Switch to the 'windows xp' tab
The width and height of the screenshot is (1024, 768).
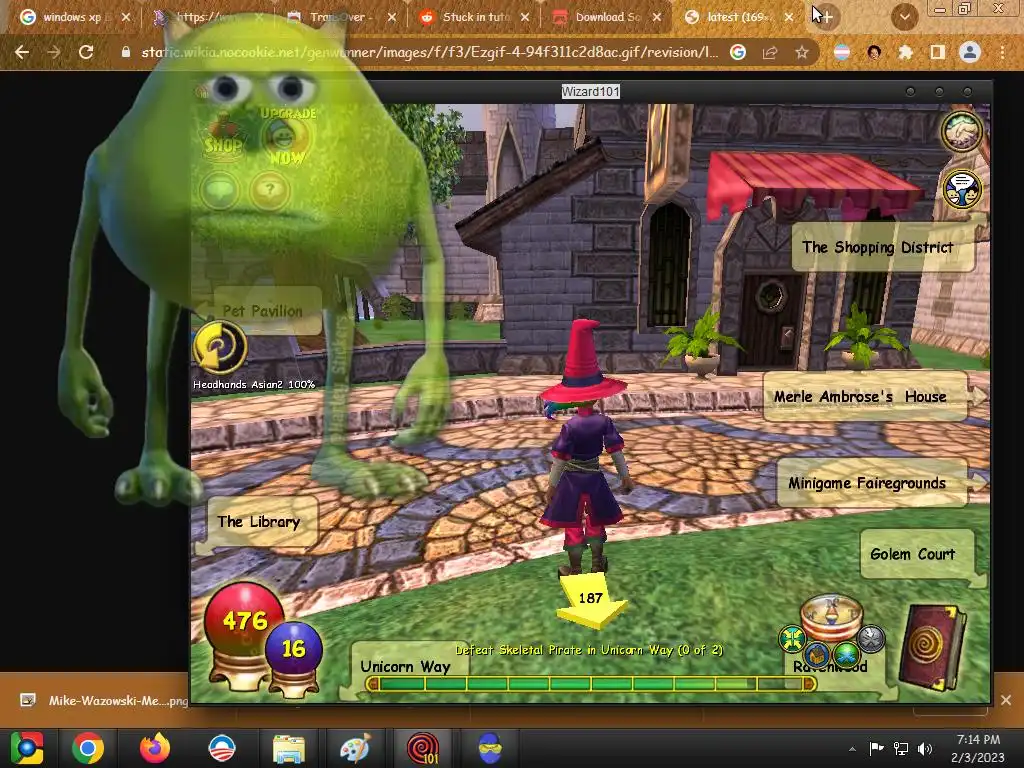pyautogui.click(x=71, y=17)
